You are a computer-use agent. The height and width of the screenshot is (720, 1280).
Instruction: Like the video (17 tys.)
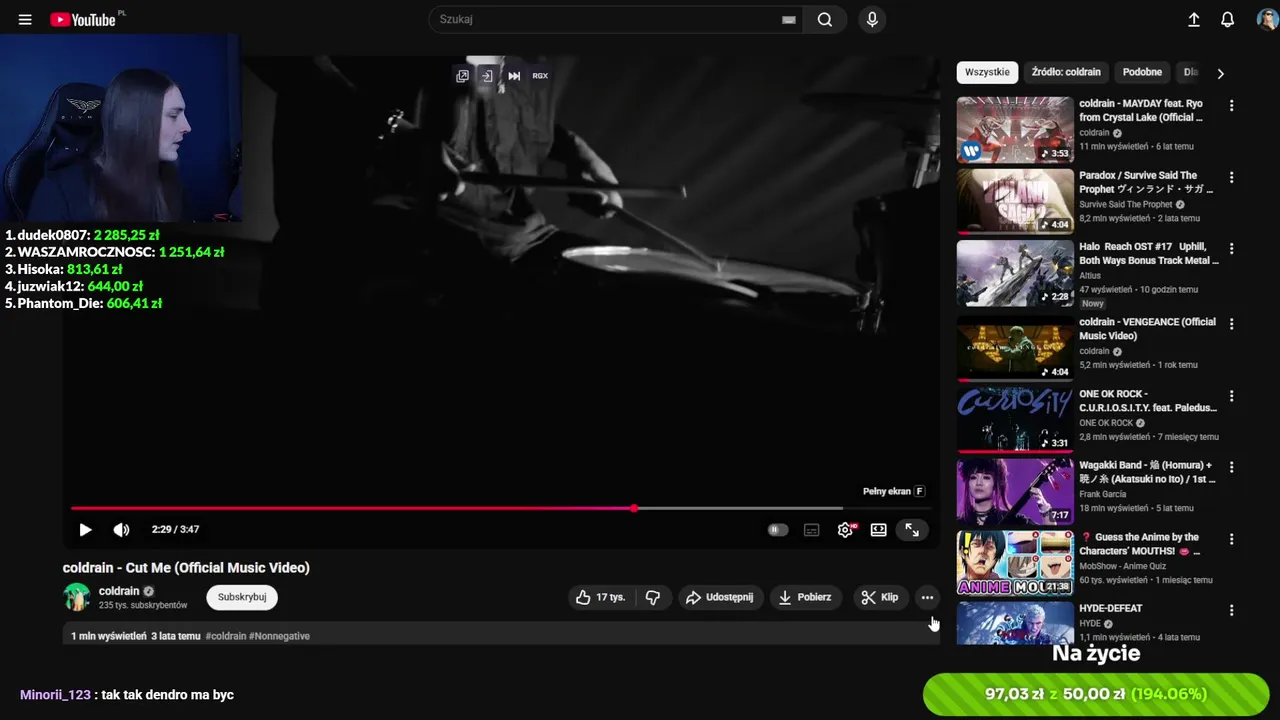point(600,597)
